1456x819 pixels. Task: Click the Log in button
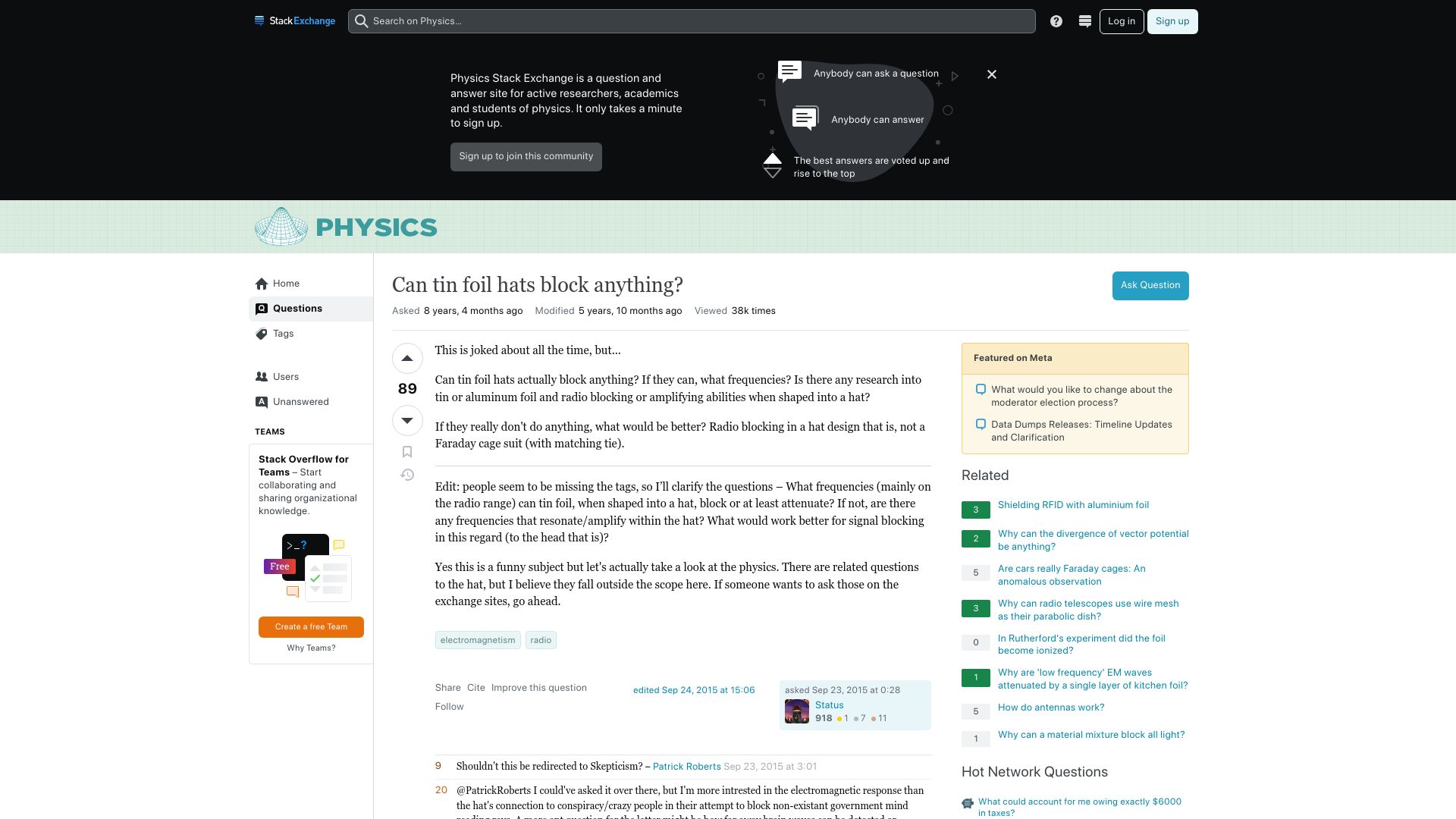pos(1122,21)
